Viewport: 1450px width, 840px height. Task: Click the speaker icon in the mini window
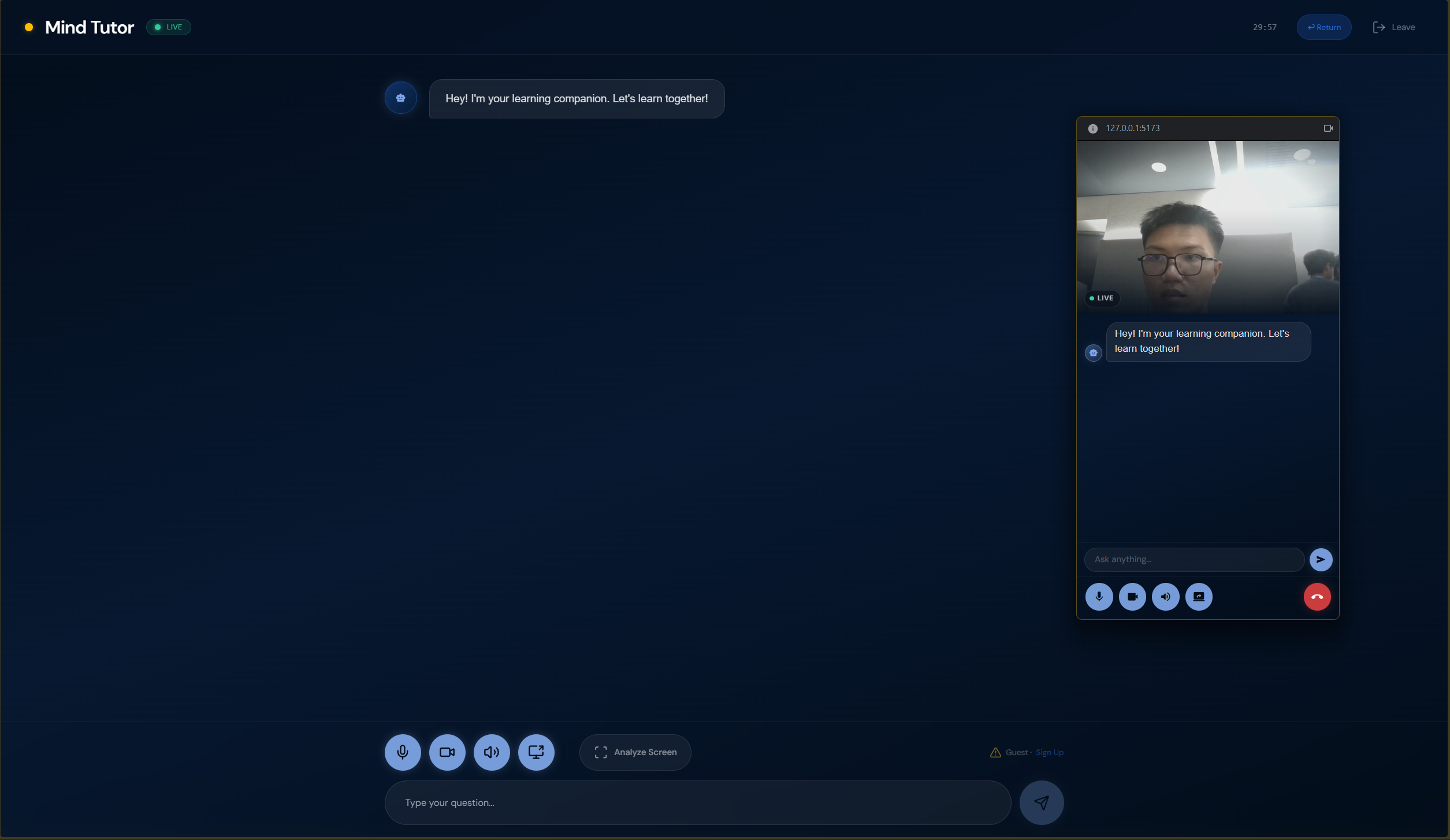1165,597
